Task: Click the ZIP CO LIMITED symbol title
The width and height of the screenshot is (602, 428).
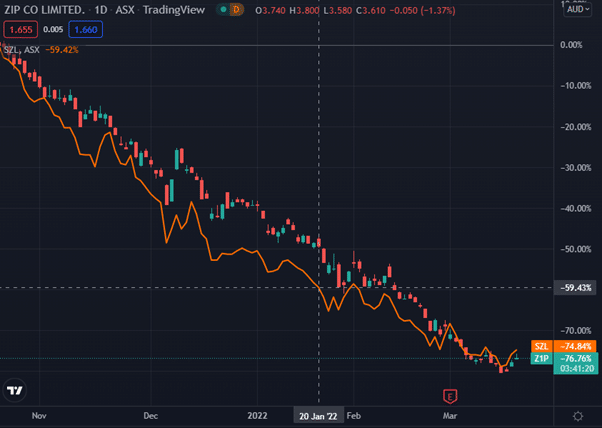Action: 45,10
